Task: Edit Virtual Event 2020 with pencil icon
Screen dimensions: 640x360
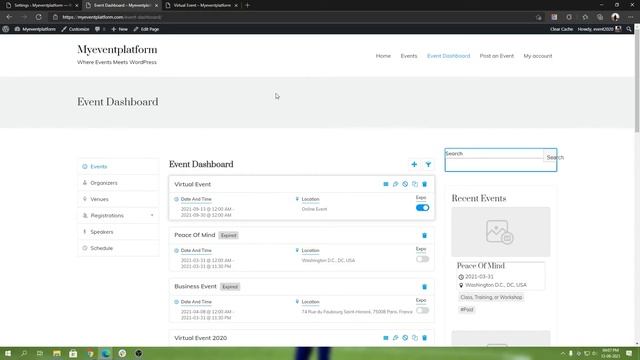Action: [x=396, y=338]
